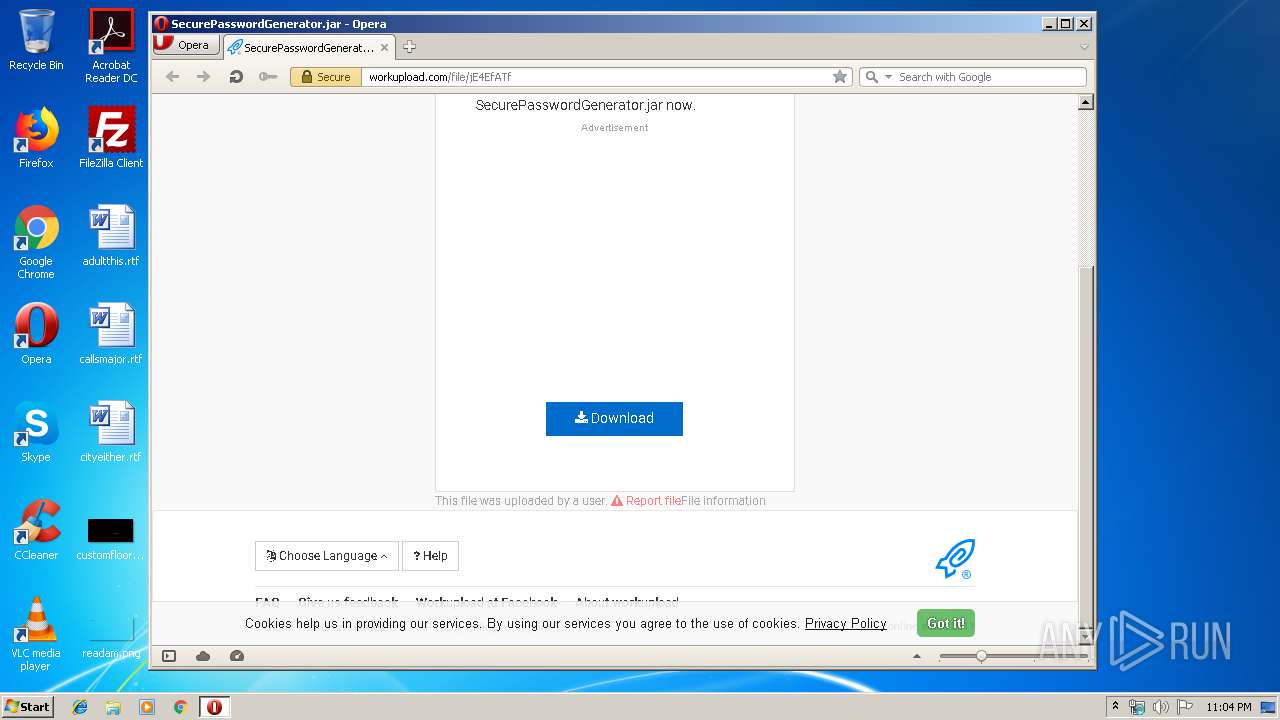The image size is (1280, 720).
Task: Open the Privacy Policy link
Action: click(x=846, y=623)
